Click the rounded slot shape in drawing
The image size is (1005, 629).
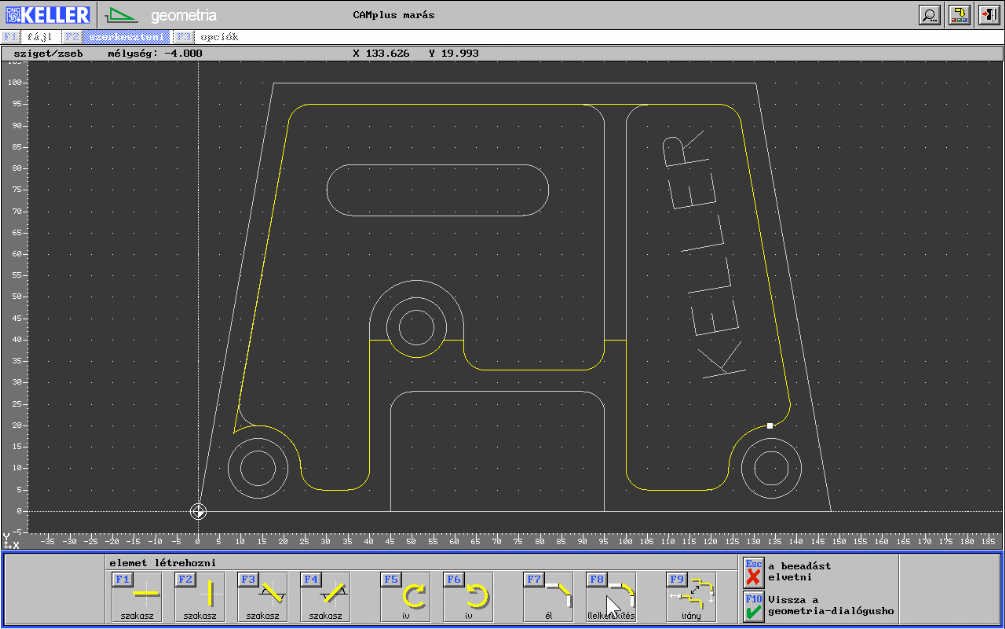coord(438,190)
